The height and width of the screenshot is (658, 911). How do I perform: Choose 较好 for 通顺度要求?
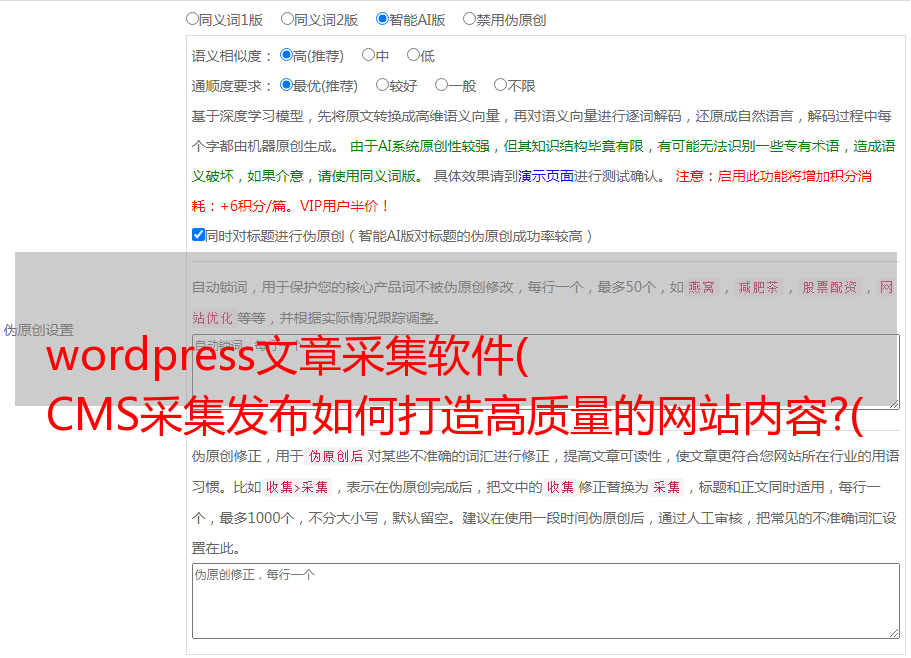click(x=382, y=85)
